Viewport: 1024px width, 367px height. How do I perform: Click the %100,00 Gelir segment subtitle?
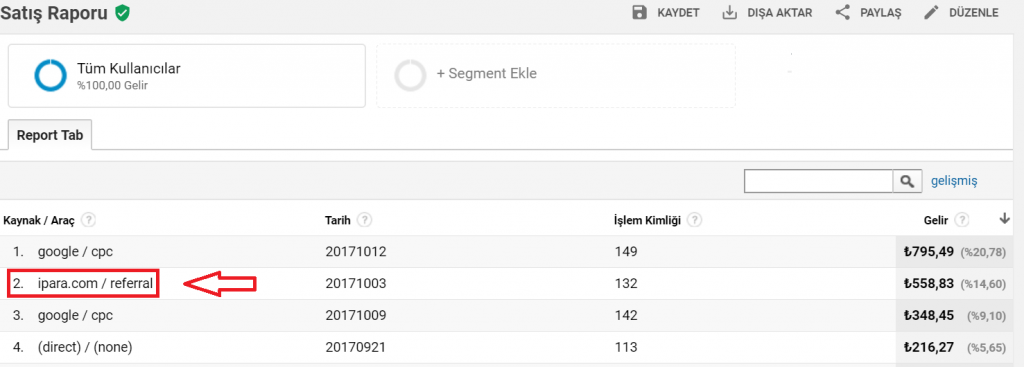112,85
